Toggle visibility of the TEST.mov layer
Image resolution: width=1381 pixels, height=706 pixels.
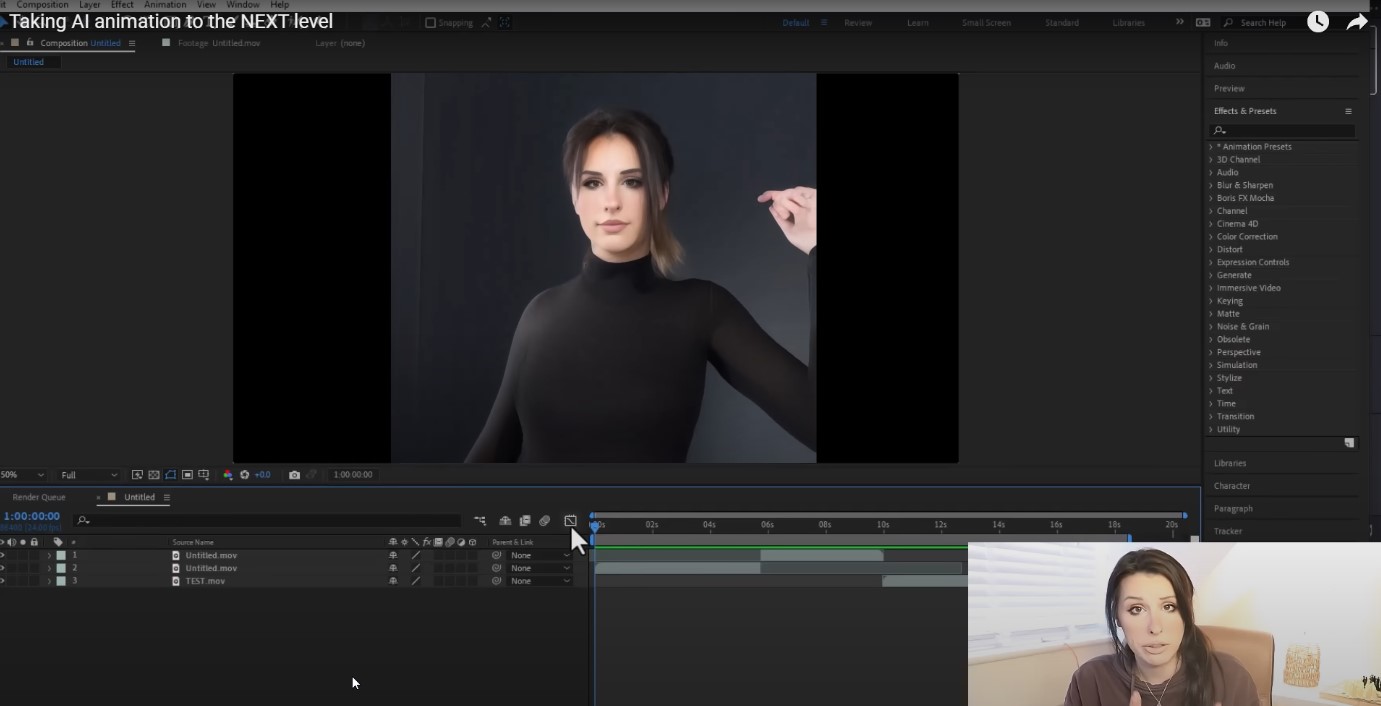(x=3, y=581)
